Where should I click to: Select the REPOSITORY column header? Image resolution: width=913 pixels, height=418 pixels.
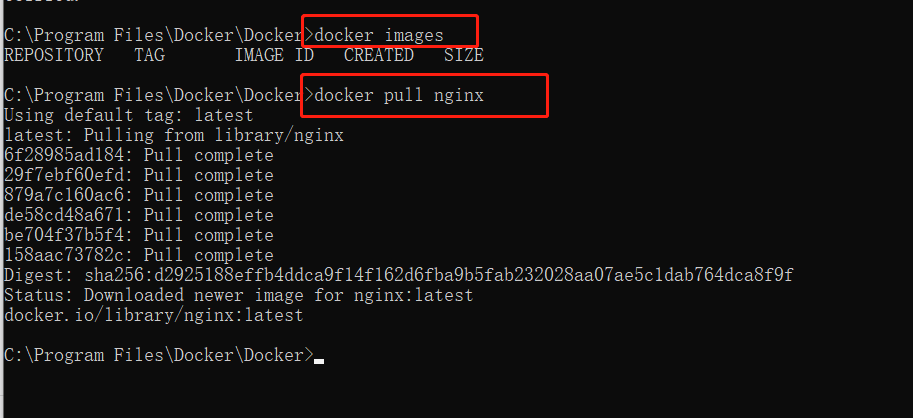[54, 55]
